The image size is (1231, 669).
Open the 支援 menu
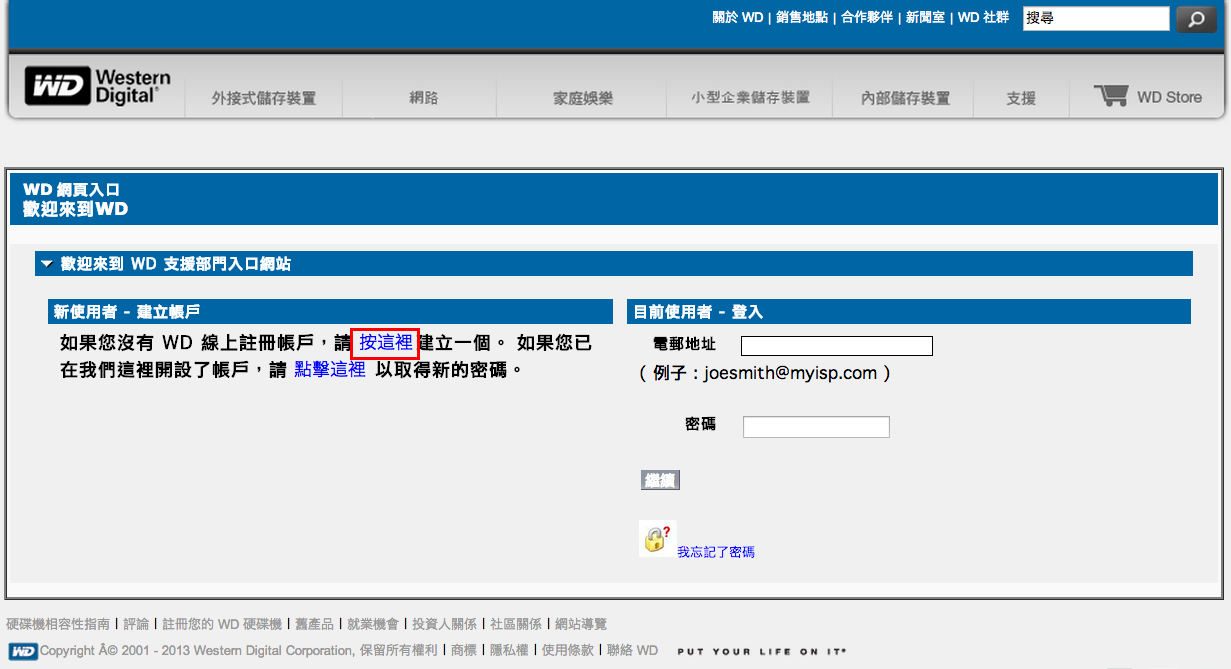pyautogui.click(x=1021, y=98)
